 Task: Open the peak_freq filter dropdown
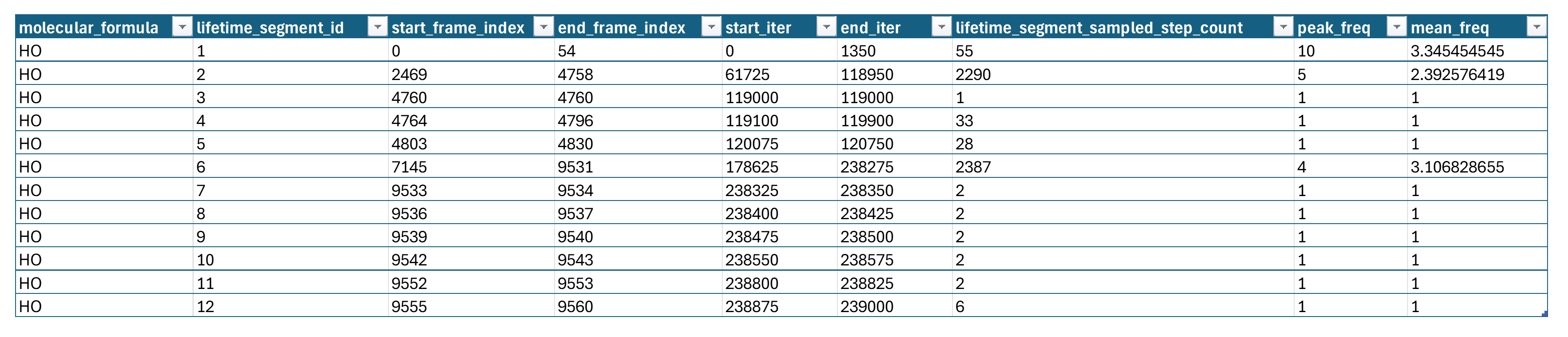1396,28
